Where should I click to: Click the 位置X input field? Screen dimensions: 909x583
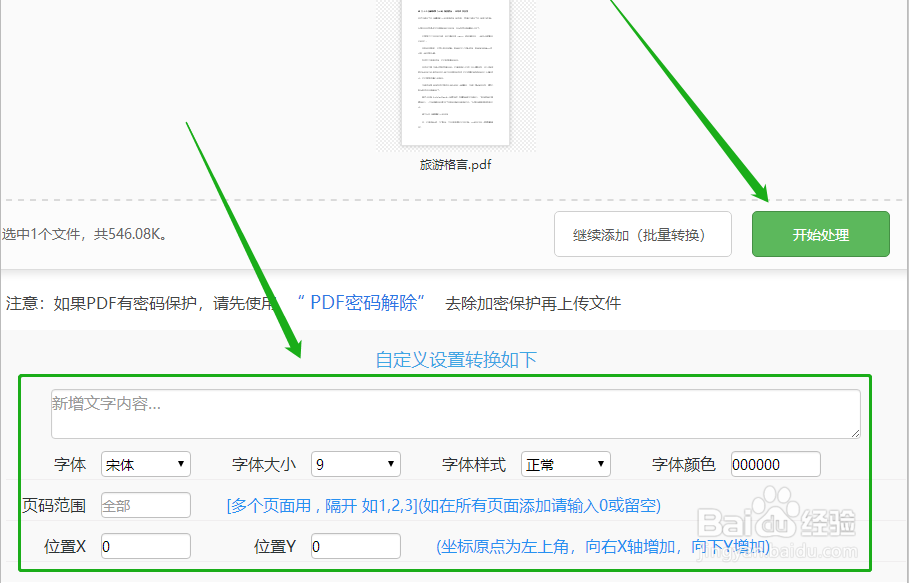(145, 546)
